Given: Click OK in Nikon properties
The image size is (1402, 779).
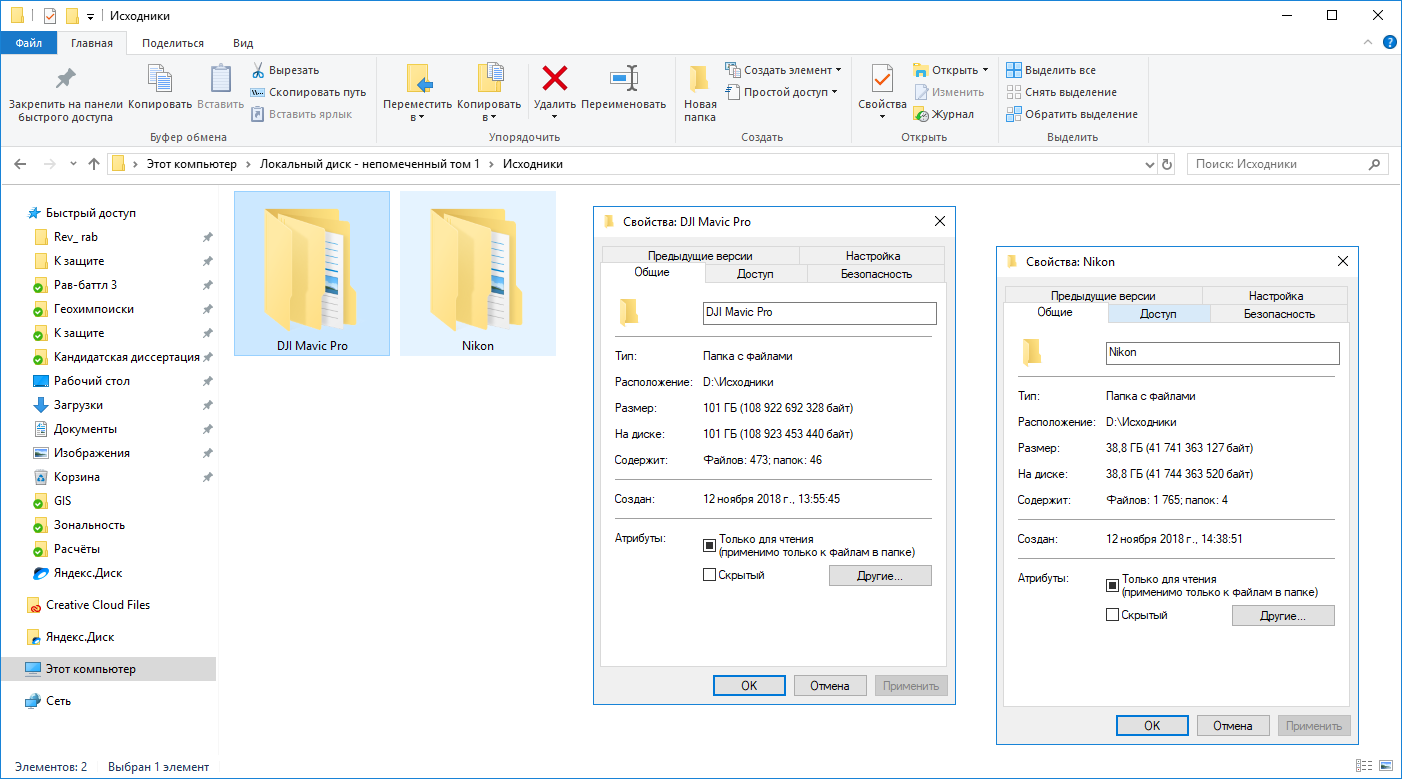Looking at the screenshot, I should pos(1152,726).
